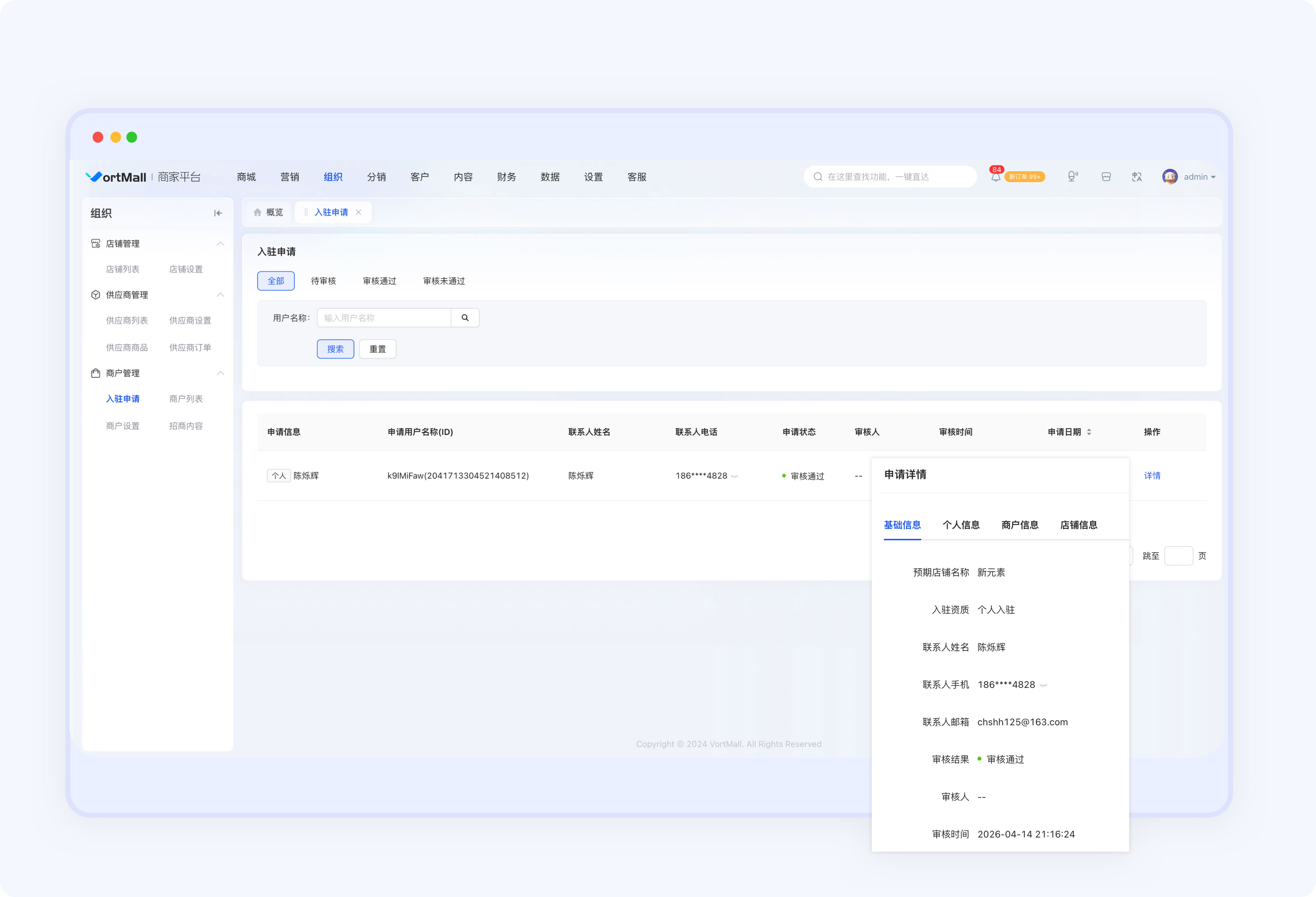Sort by 申请日期 column arrows
1316x897 pixels.
(x=1089, y=432)
